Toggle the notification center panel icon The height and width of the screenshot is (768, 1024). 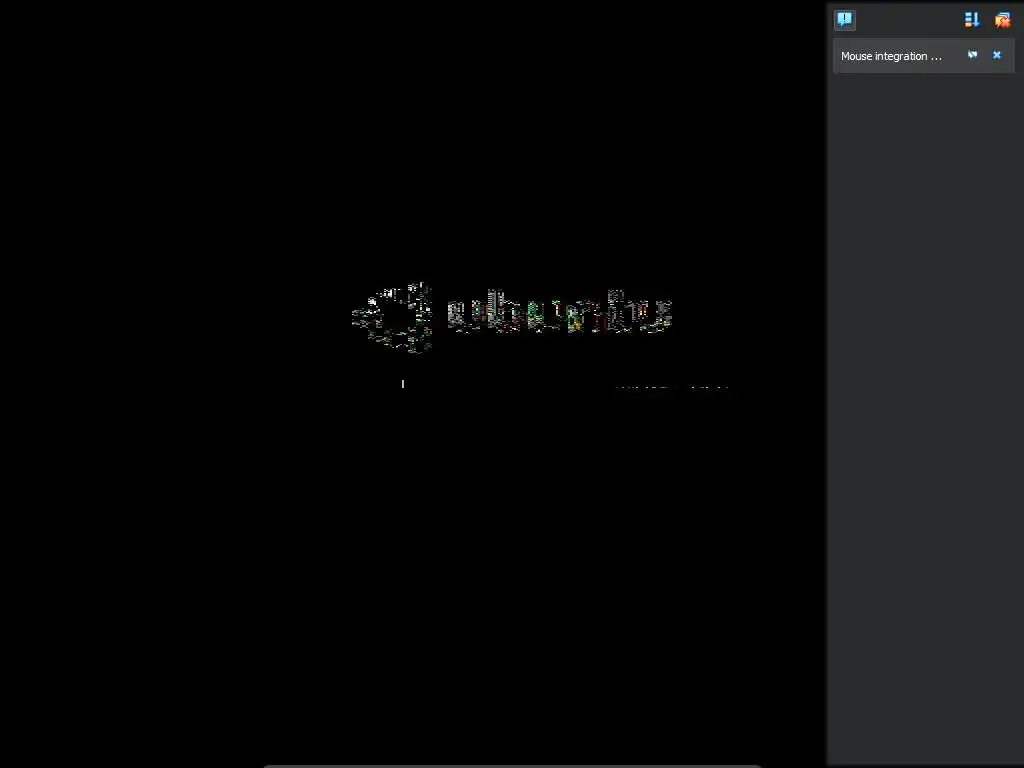tap(844, 20)
